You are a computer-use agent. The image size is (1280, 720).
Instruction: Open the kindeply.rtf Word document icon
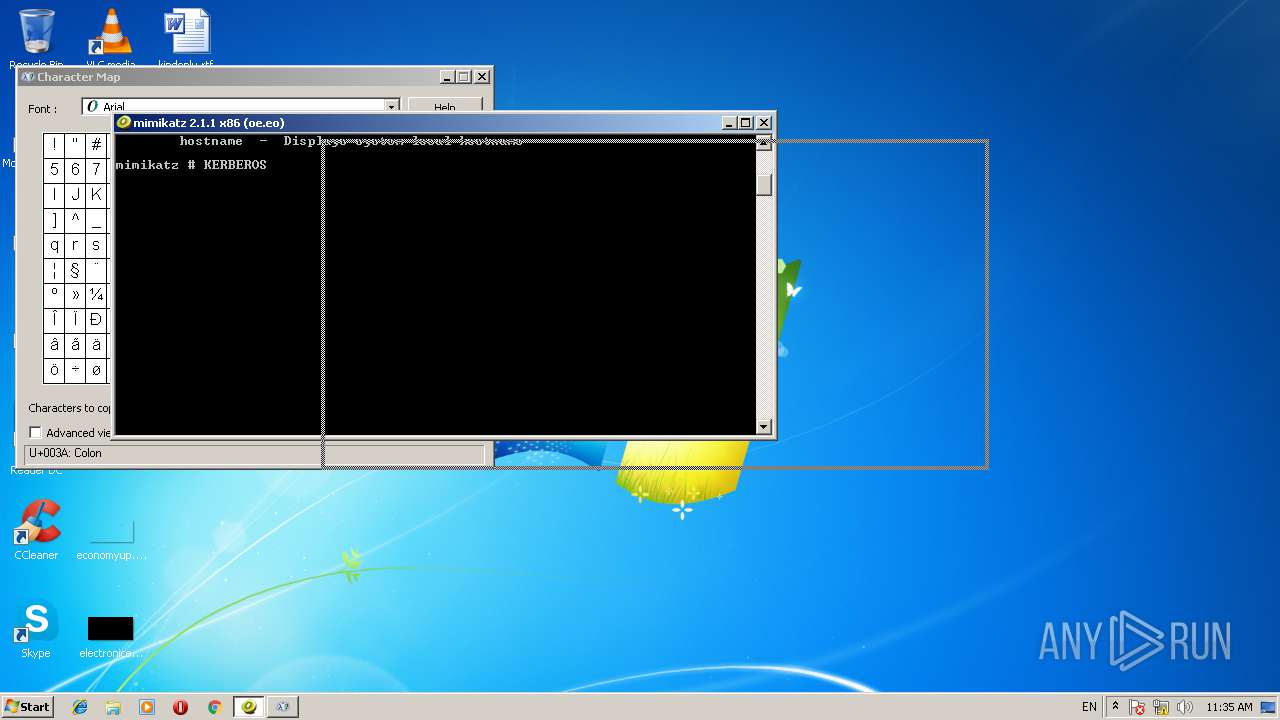point(187,38)
